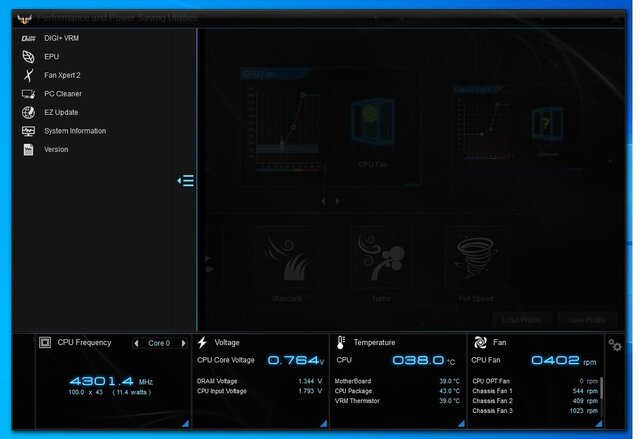The width and height of the screenshot is (640, 439).
Task: Click the dimmed Load Profile button
Action: coord(522,319)
